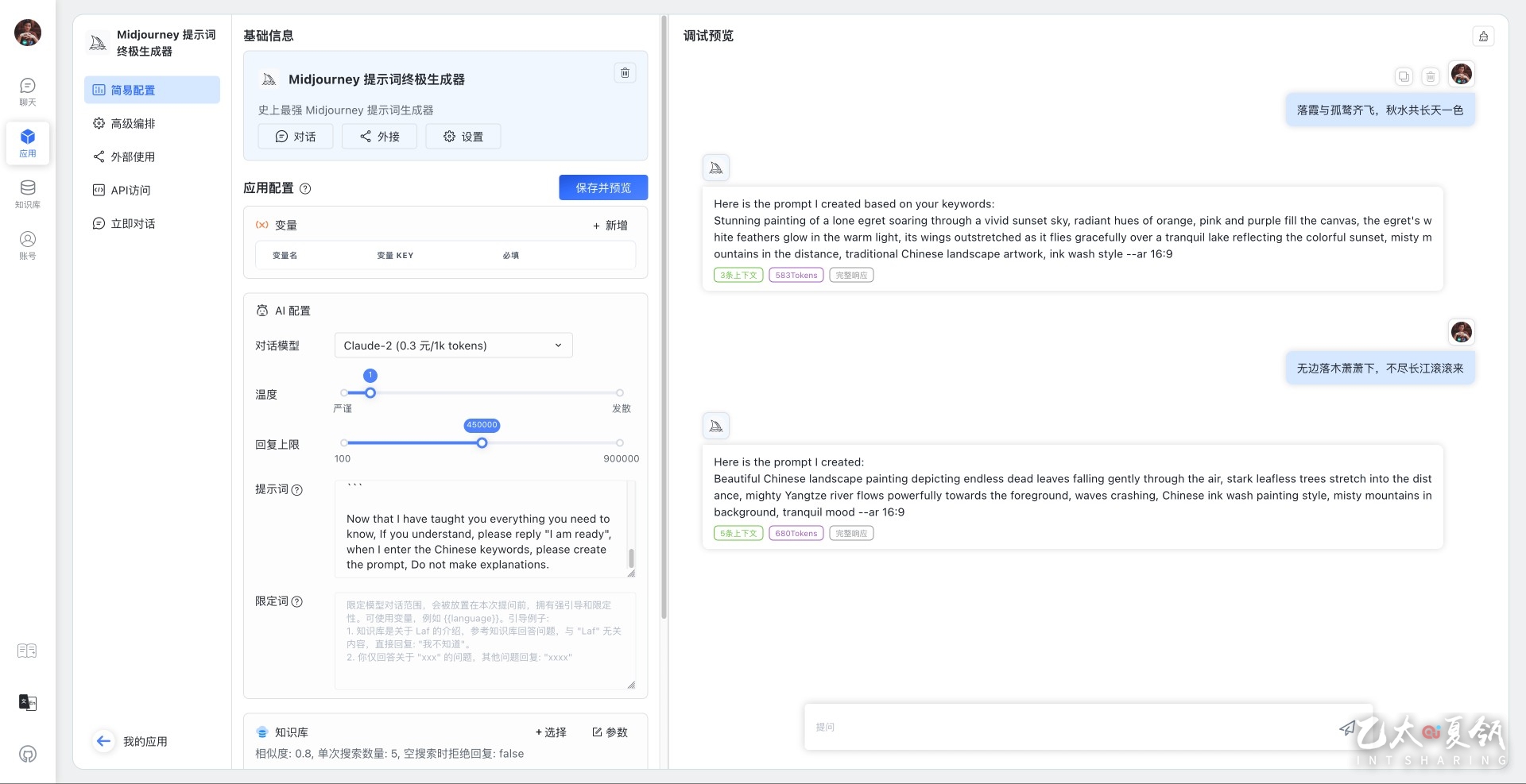Click the 3条上下文 tag on first reply
1526x784 pixels.
tap(738, 276)
